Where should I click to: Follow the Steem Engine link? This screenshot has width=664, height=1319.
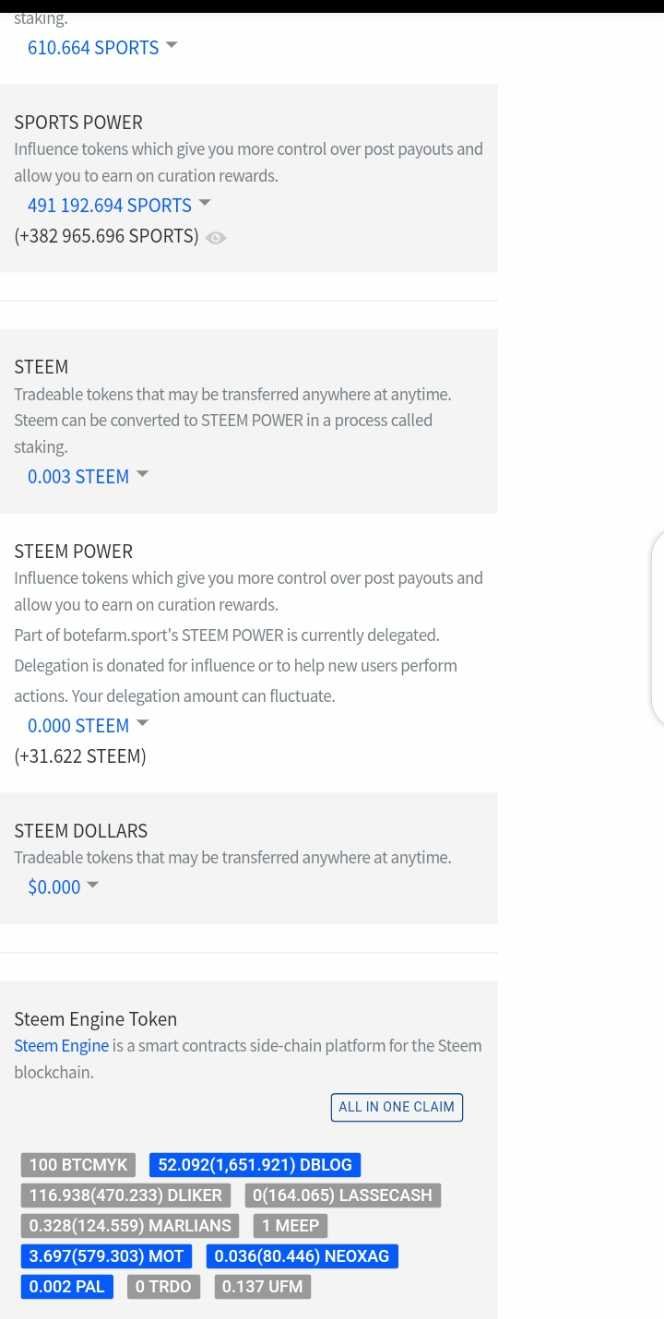point(61,1046)
